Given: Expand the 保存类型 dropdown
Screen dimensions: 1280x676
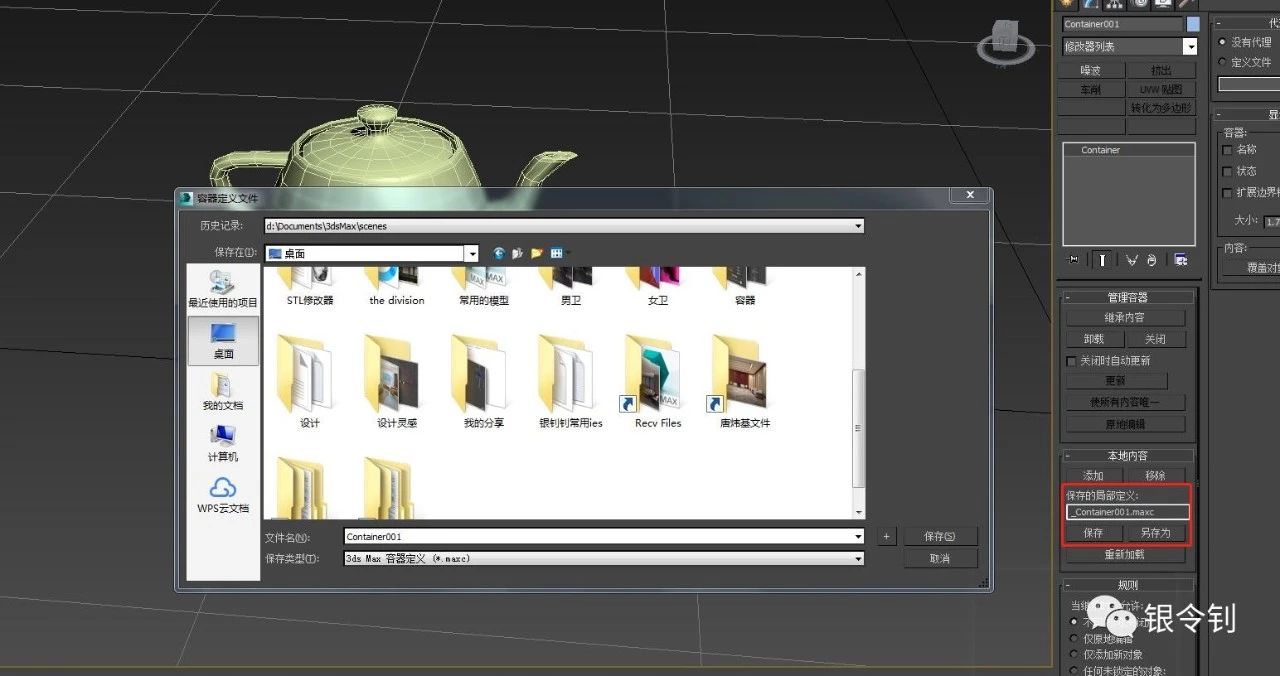Looking at the screenshot, I should 858,559.
